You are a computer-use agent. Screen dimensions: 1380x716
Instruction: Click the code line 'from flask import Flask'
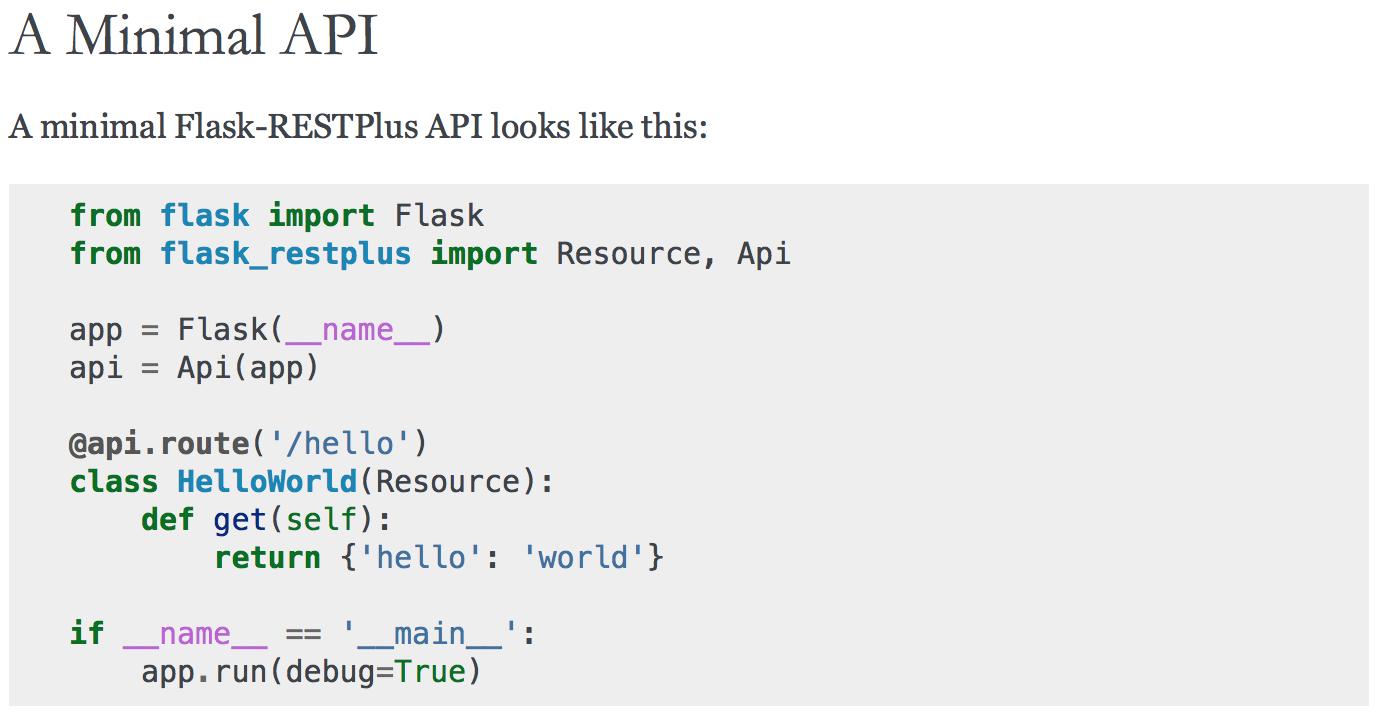[277, 215]
